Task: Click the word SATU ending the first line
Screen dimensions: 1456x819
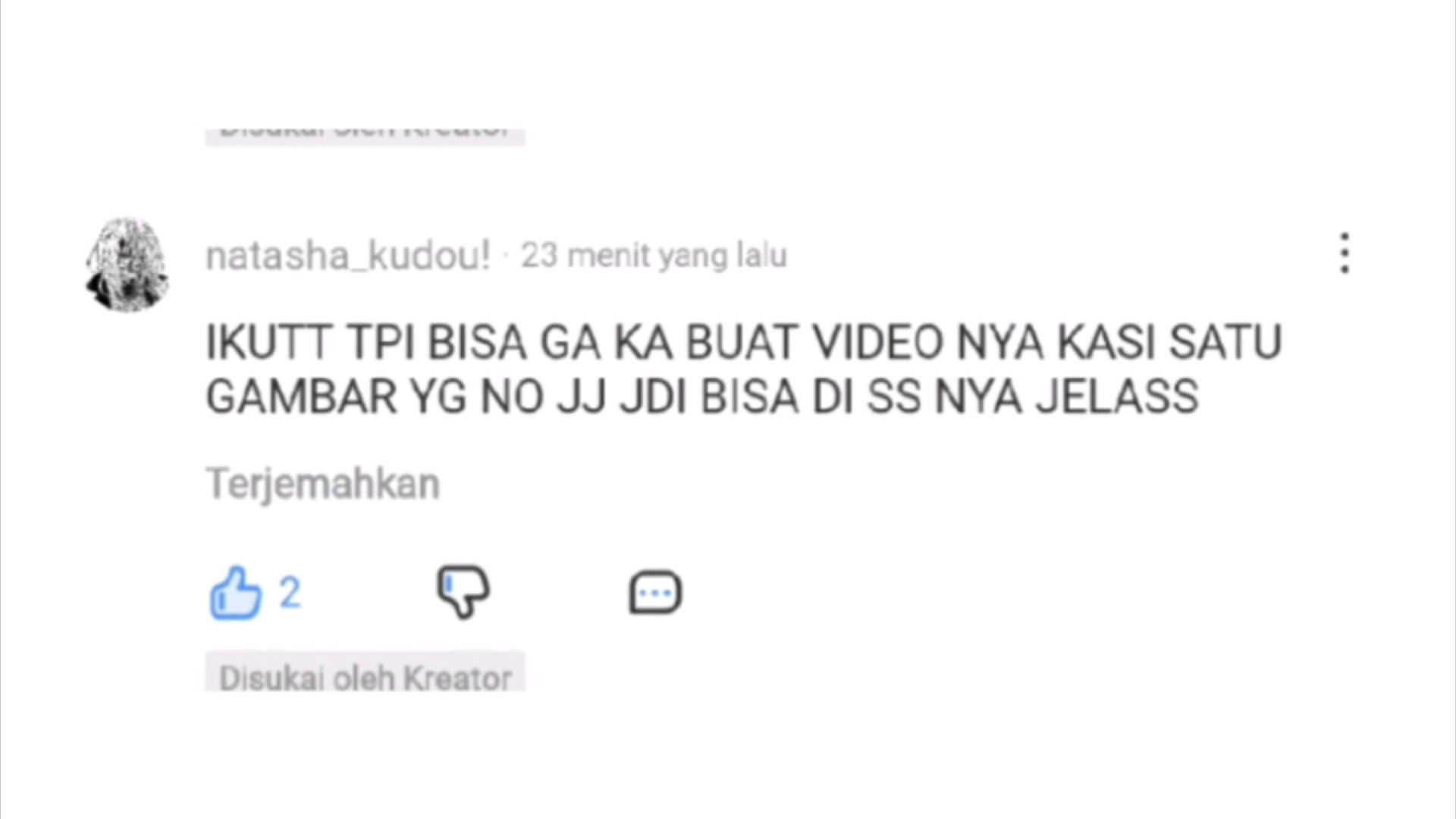Action: coord(1225,342)
